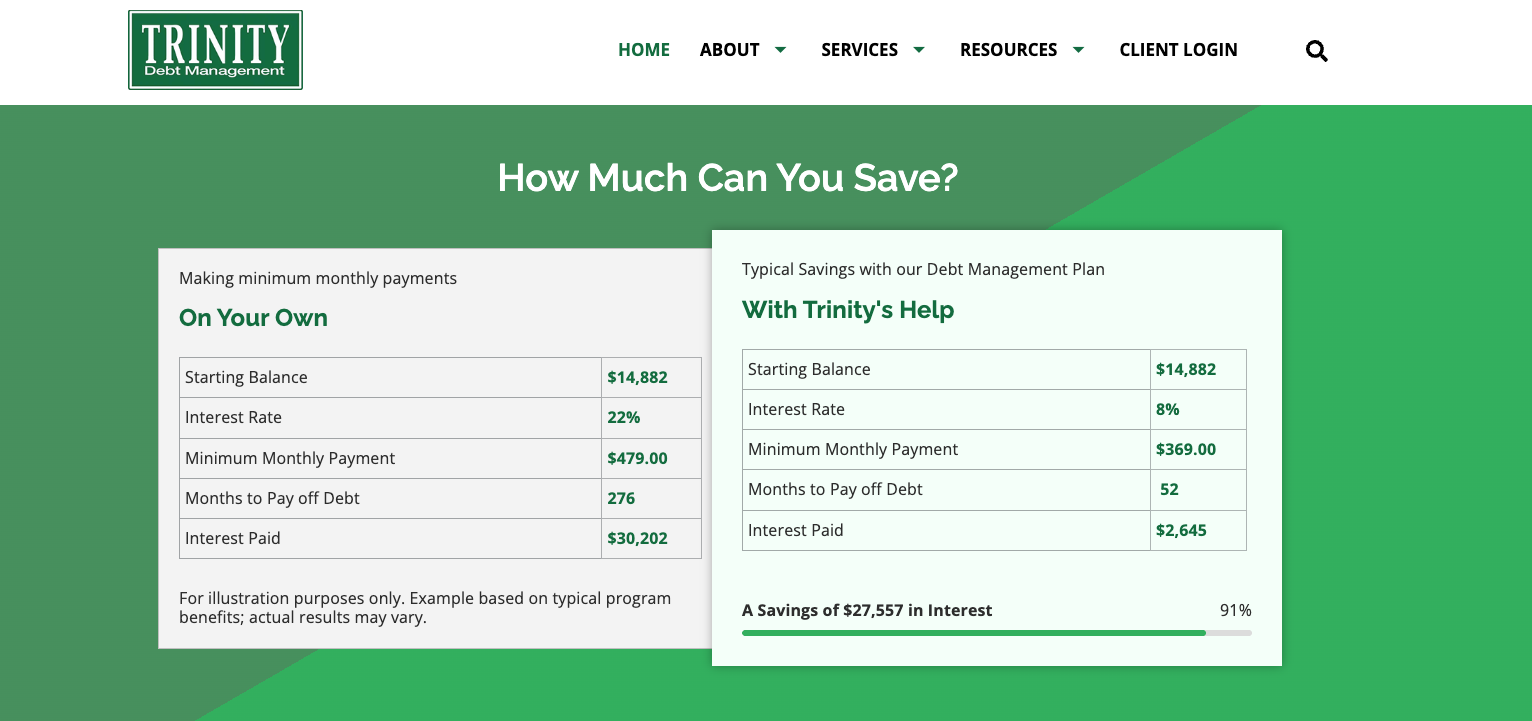Click the 22% interest rate value
This screenshot has height=721, width=1532.
(624, 418)
